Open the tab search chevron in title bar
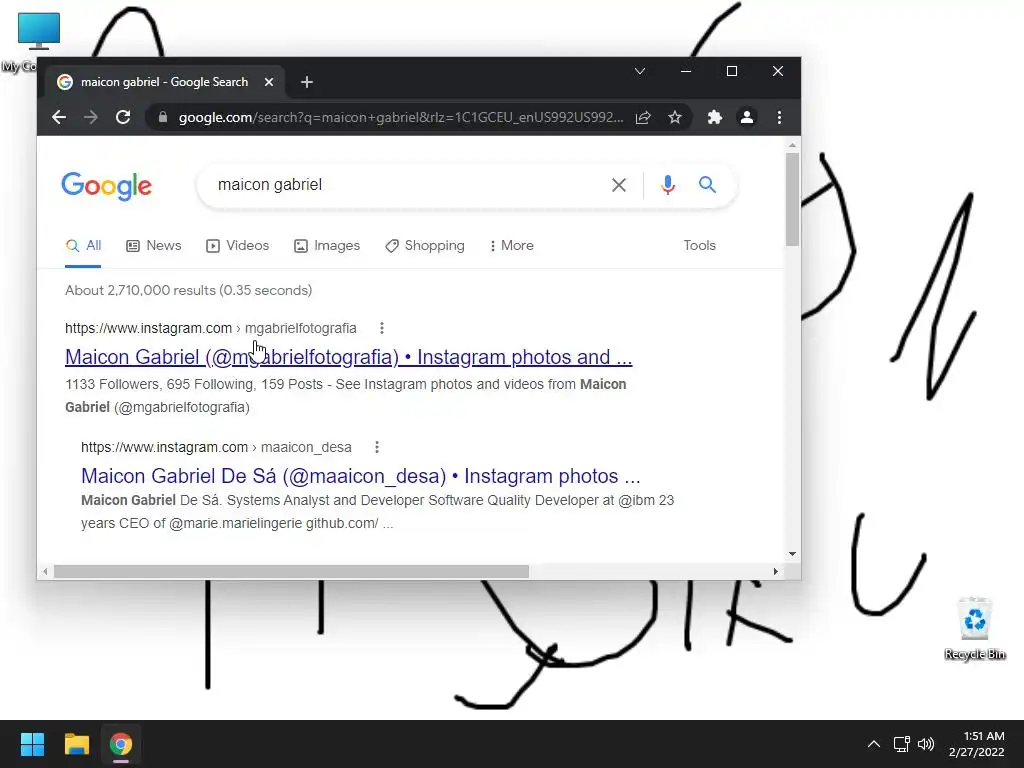The image size is (1024, 768). 640,71
